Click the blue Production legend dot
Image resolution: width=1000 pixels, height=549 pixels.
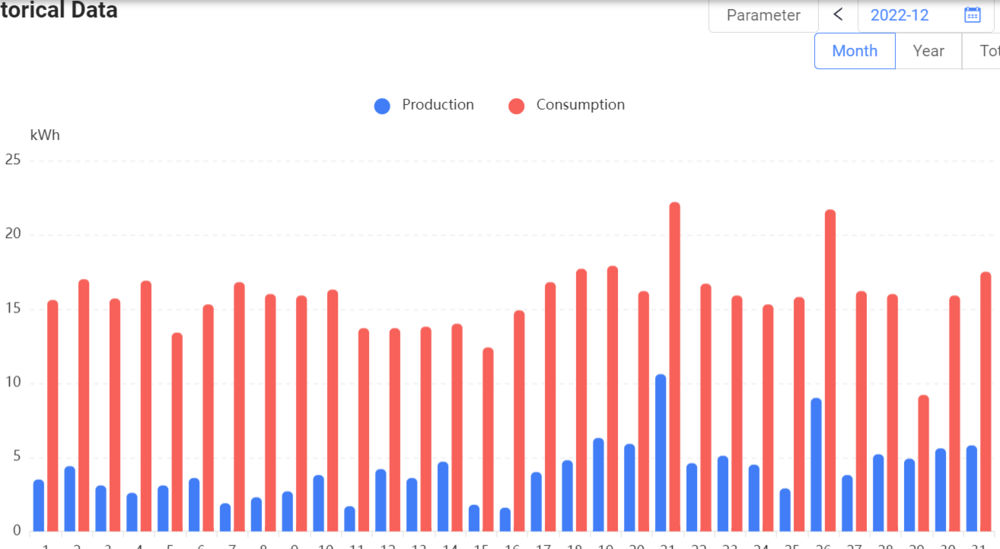pyautogui.click(x=382, y=105)
